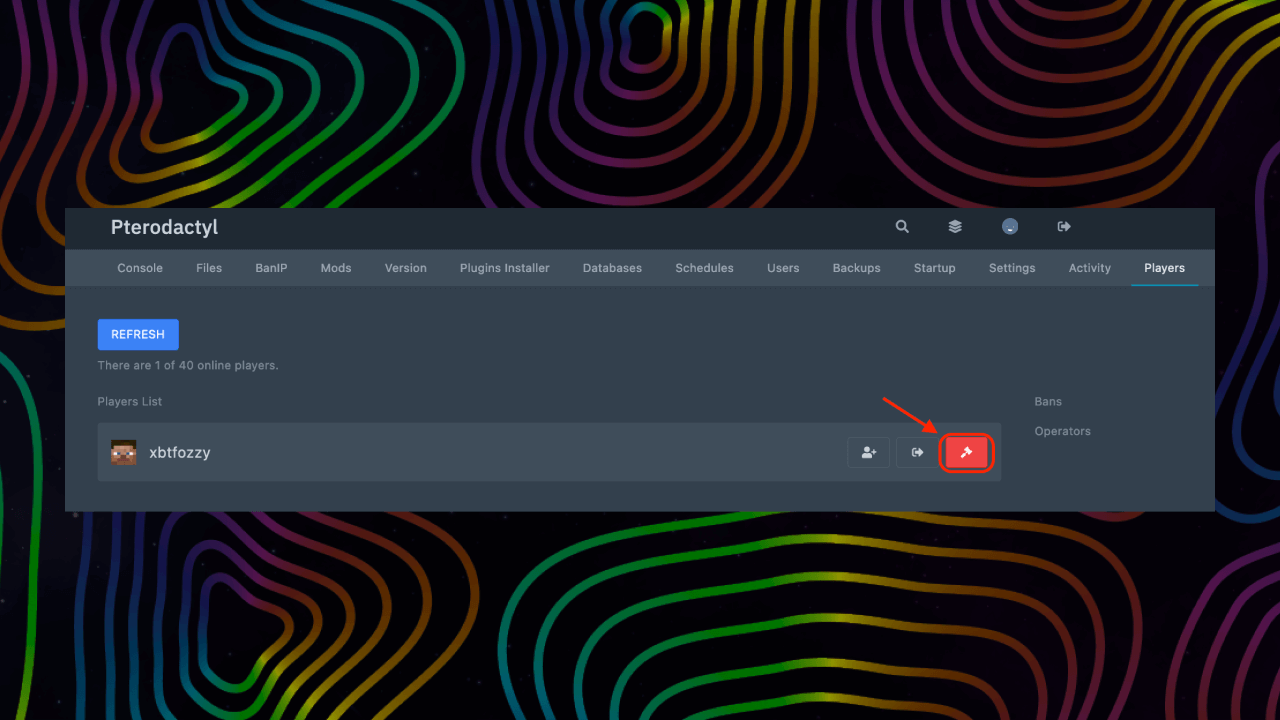This screenshot has width=1280, height=720.
Task: Select the Plugins Installer tab
Action: coord(504,268)
